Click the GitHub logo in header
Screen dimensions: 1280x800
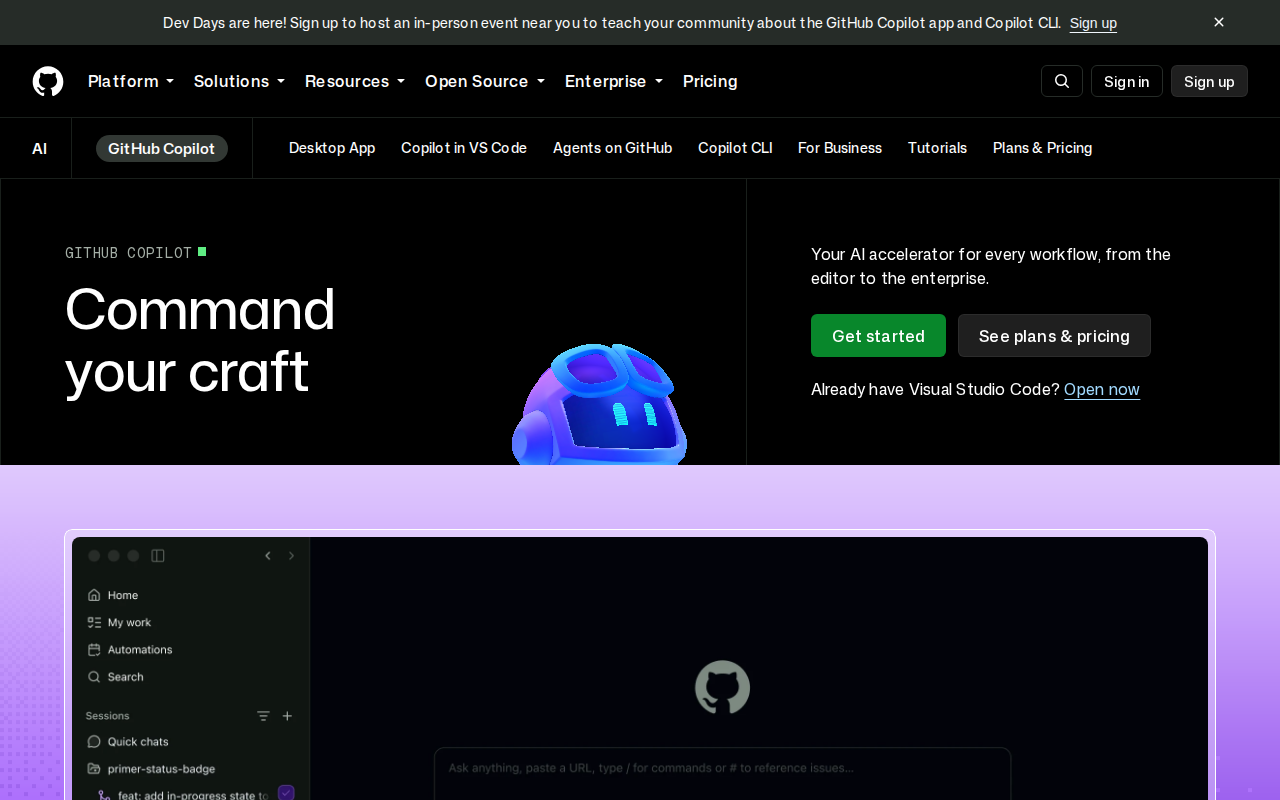pyautogui.click(x=48, y=81)
